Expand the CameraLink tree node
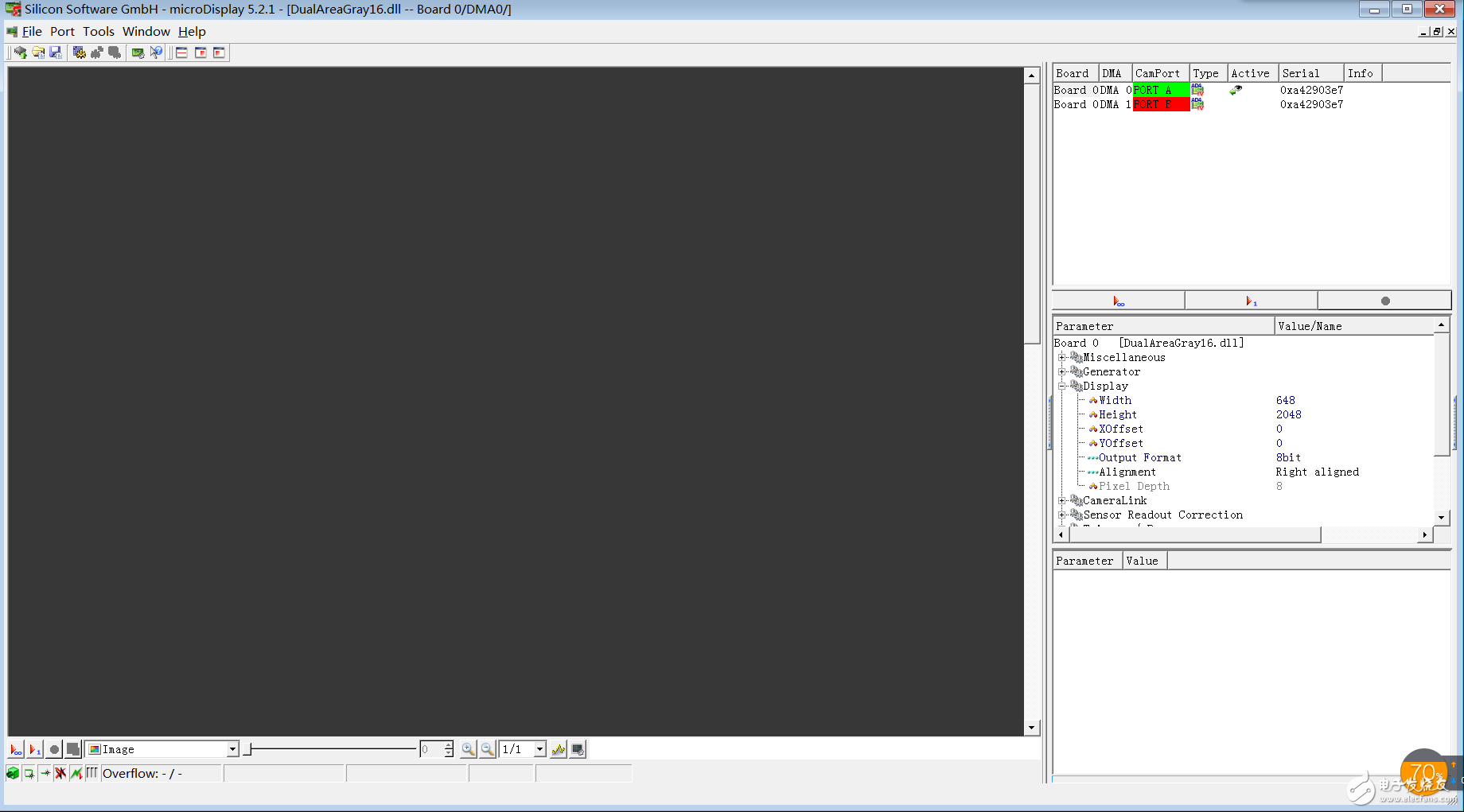Screen dimensions: 1464x812 pyautogui.click(x=1061, y=501)
